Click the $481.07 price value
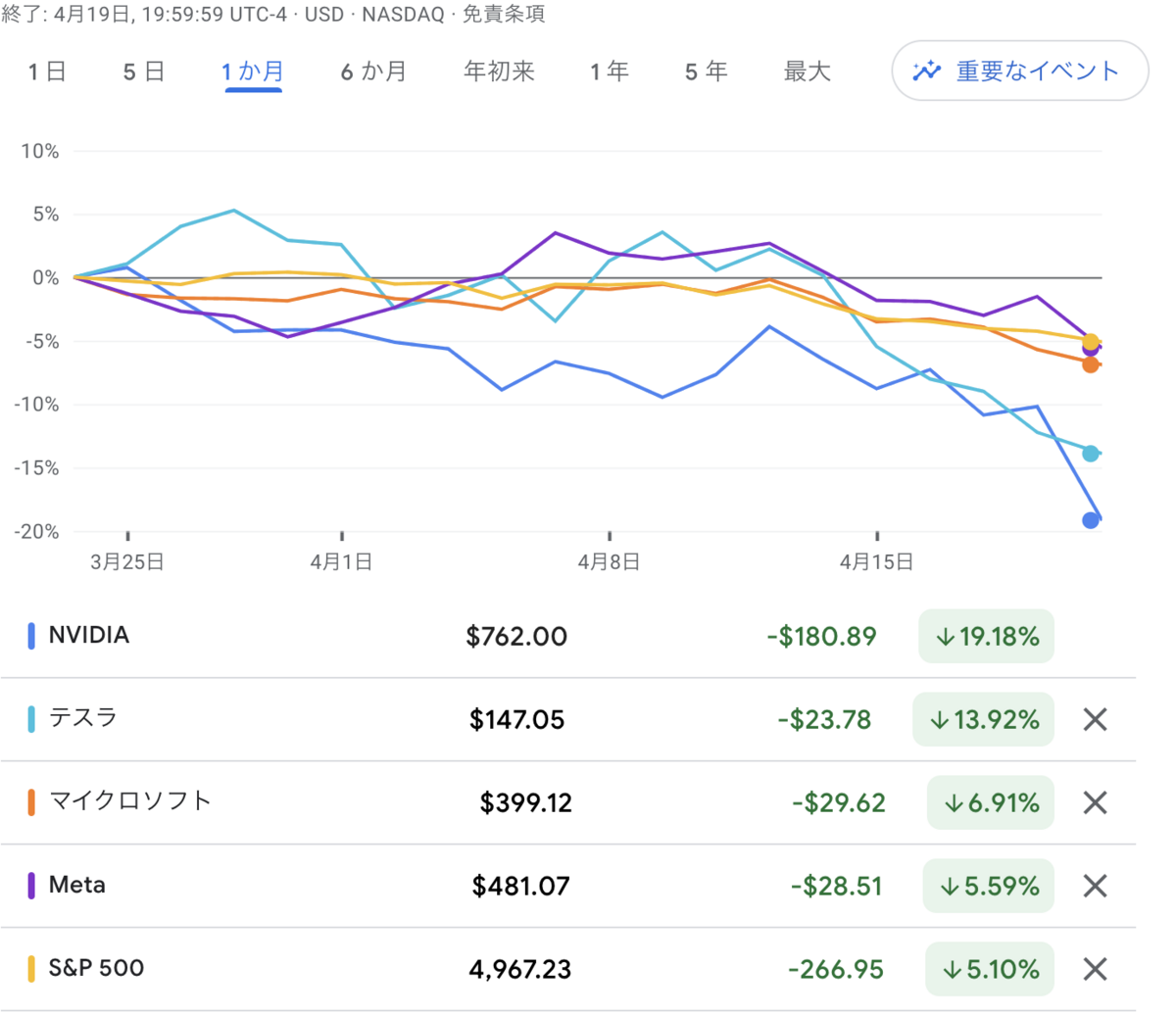The height and width of the screenshot is (1014, 1176). [521, 887]
